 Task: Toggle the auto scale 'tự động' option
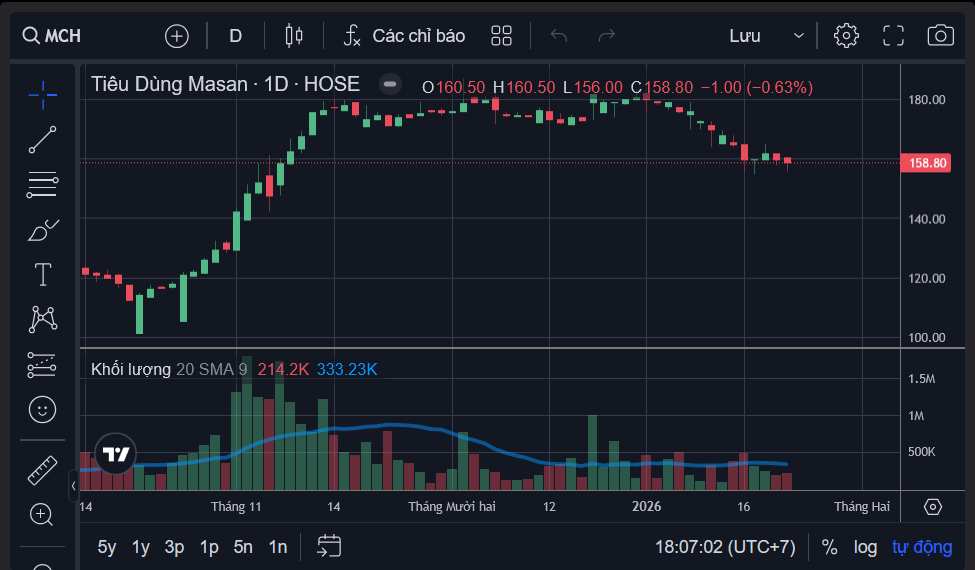pos(922,547)
